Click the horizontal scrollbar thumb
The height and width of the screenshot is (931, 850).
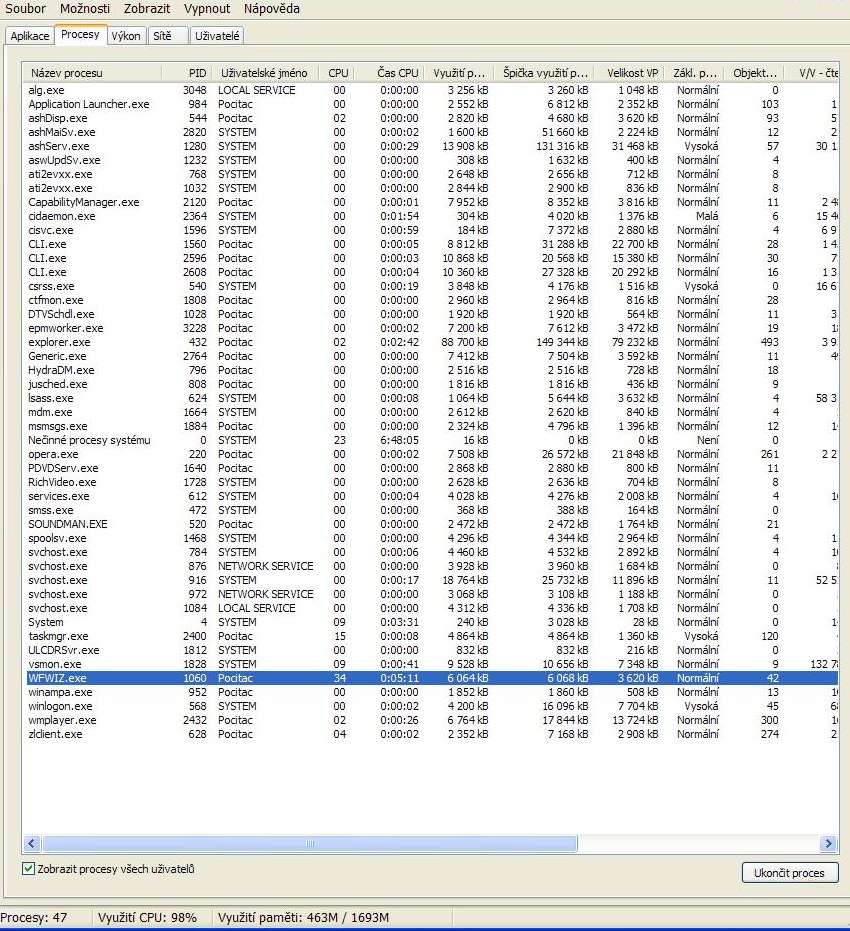[309, 843]
